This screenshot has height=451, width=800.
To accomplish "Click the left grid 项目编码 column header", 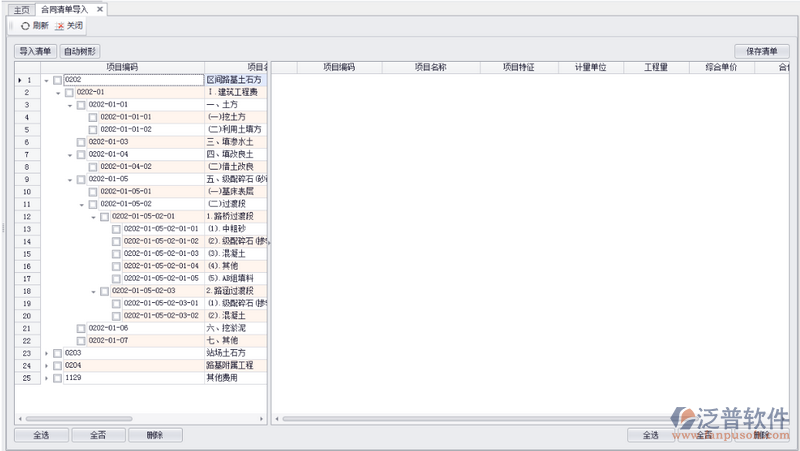I will pyautogui.click(x=122, y=67).
